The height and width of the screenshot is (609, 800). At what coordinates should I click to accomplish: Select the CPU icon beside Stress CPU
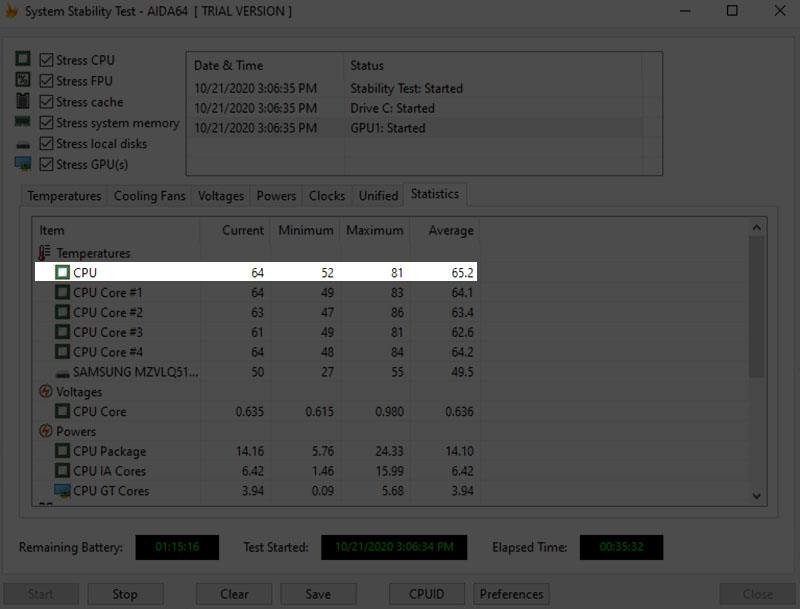point(24,60)
